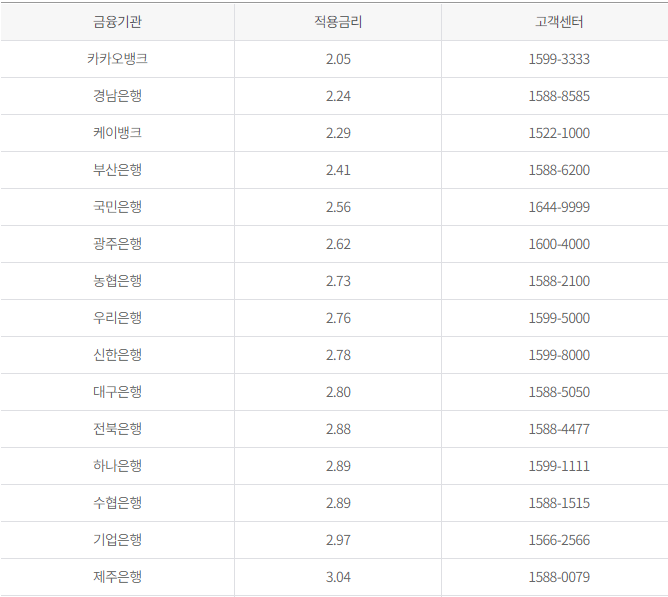Select the 신한은행 bank name cell
668x597 pixels.
117,355
